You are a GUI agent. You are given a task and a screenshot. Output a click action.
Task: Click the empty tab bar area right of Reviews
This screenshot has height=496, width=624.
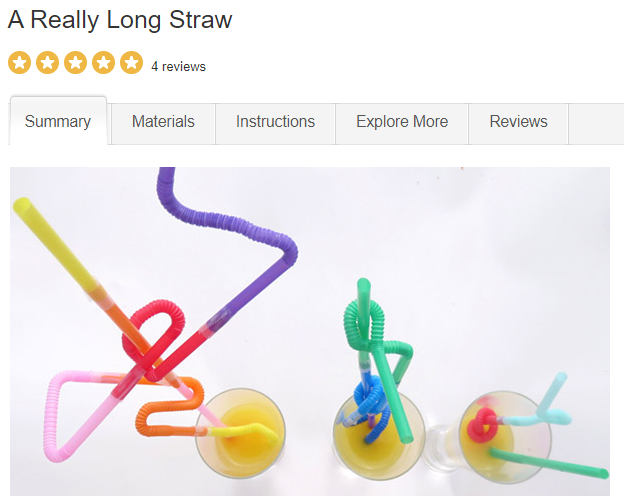[596, 124]
